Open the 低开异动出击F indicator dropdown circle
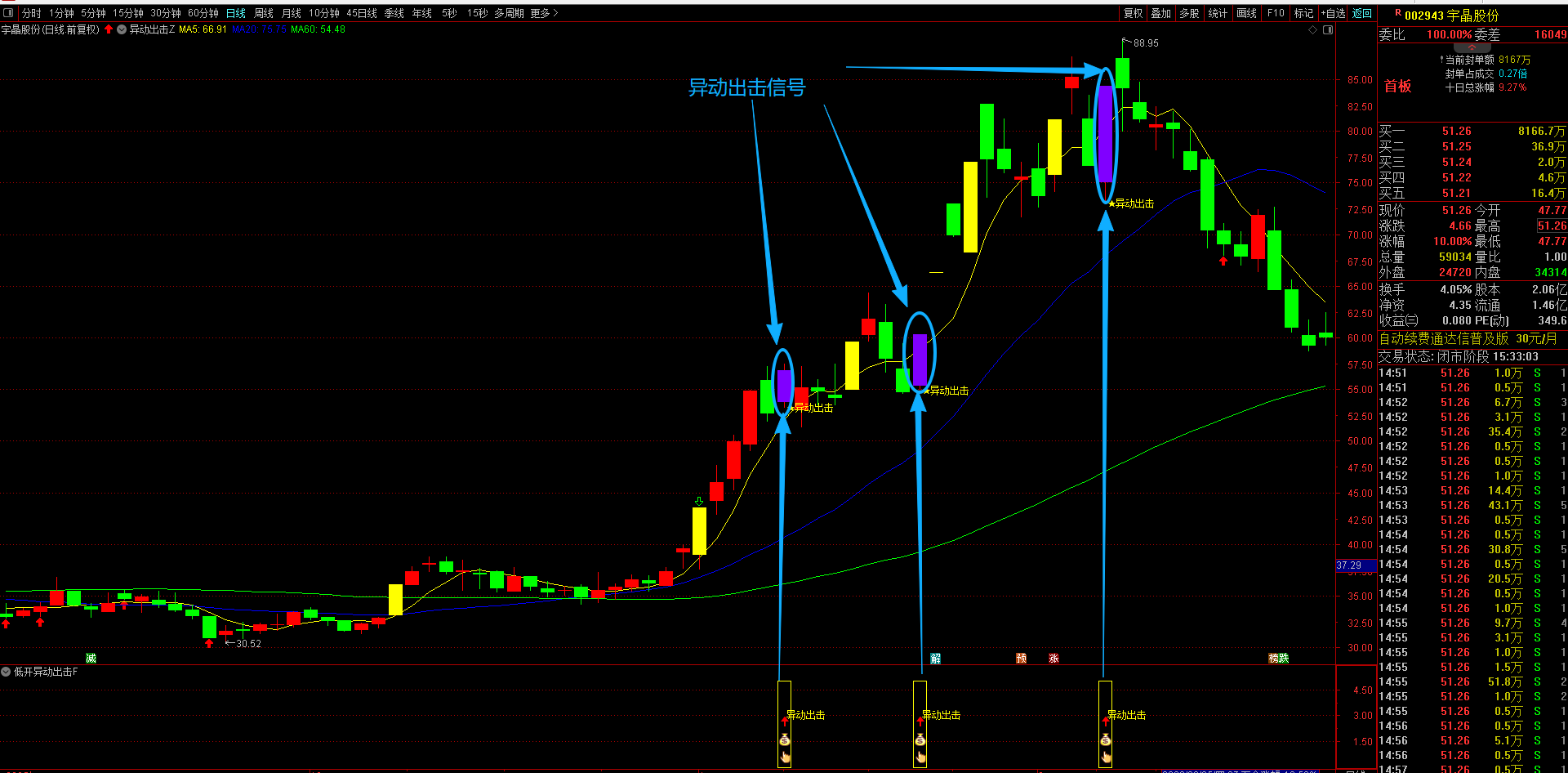This screenshot has width=1568, height=773. [x=6, y=672]
